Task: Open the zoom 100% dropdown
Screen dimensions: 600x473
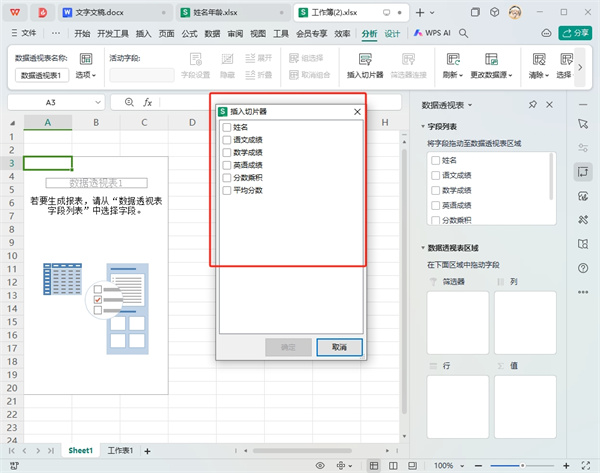Action: pos(462,466)
